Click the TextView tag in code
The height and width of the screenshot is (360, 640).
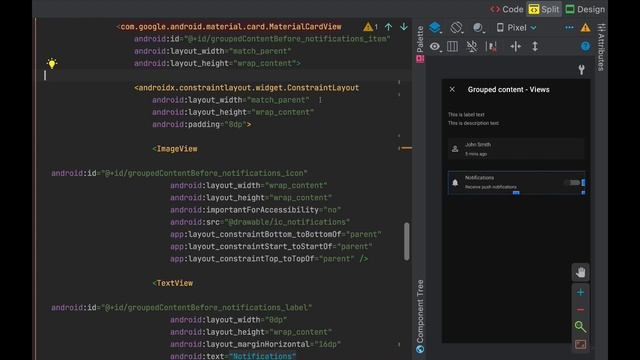coord(173,283)
